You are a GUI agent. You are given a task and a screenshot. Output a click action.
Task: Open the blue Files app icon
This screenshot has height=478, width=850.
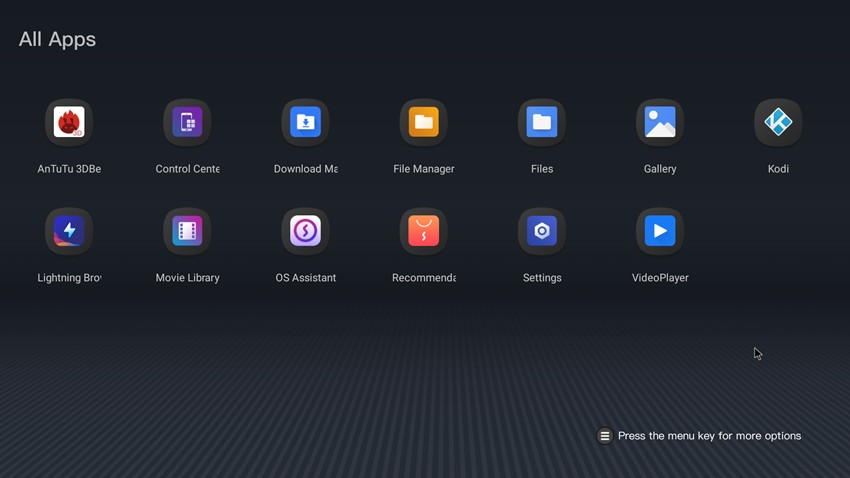[542, 123]
